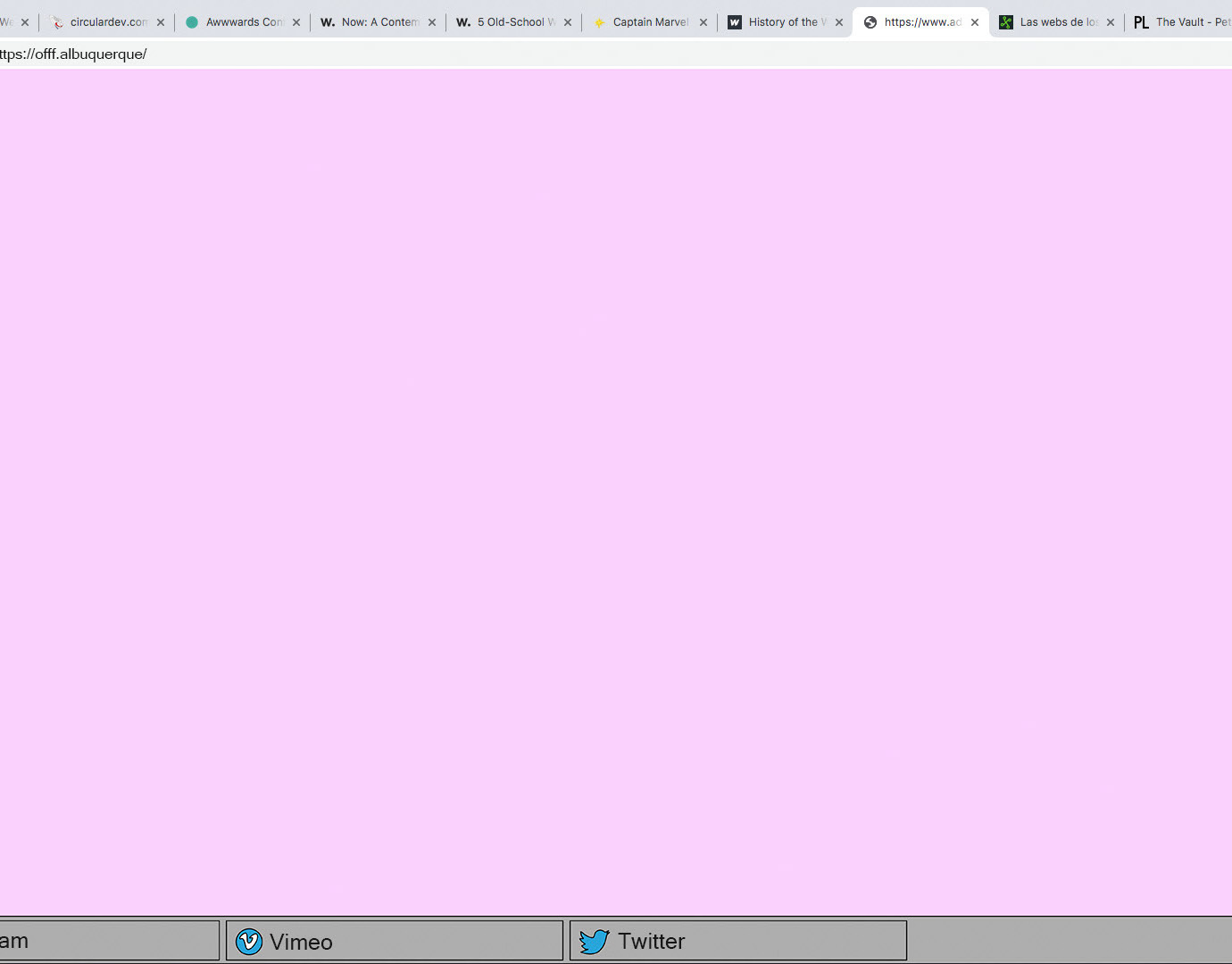Close the active https://www.ad tab
The height and width of the screenshot is (964, 1232).
(x=975, y=22)
